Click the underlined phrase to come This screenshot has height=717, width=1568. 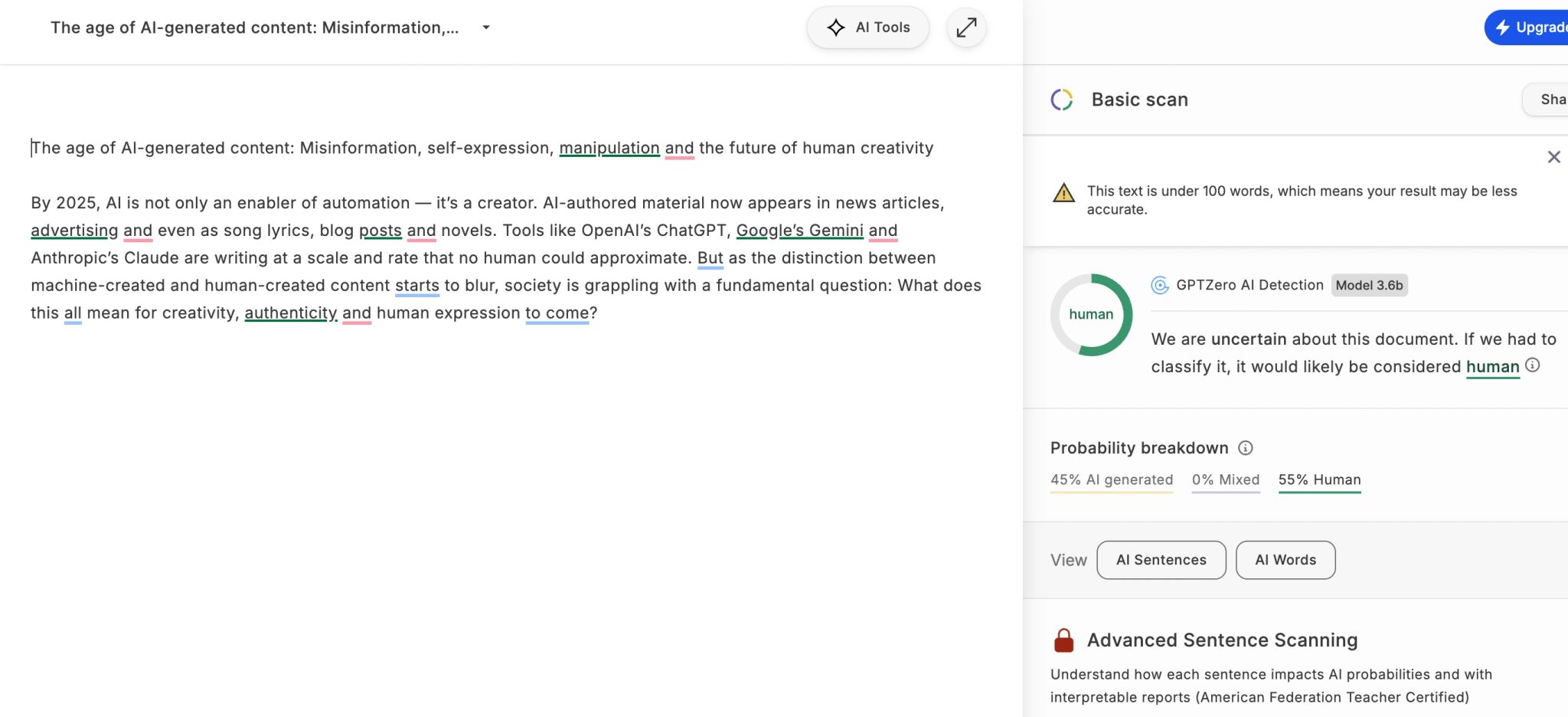coord(557,313)
